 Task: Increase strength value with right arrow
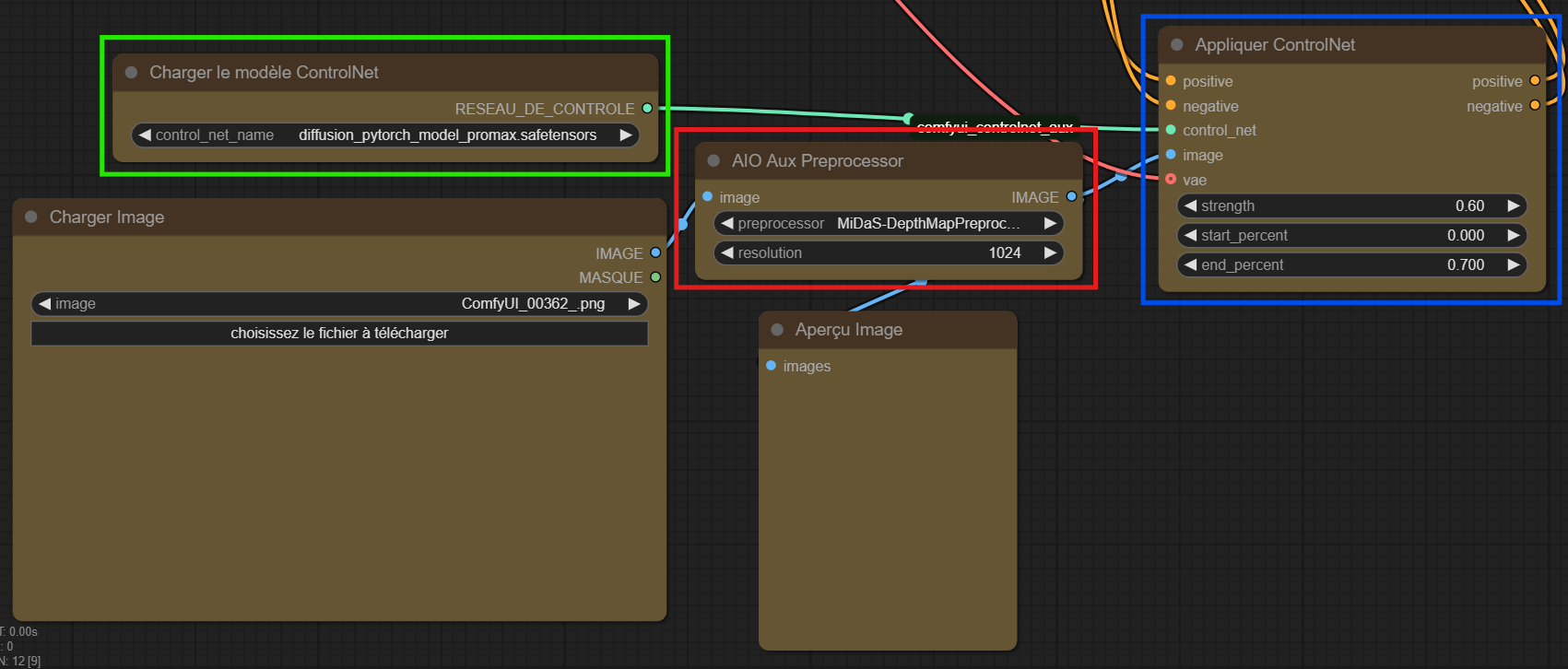(x=1513, y=206)
